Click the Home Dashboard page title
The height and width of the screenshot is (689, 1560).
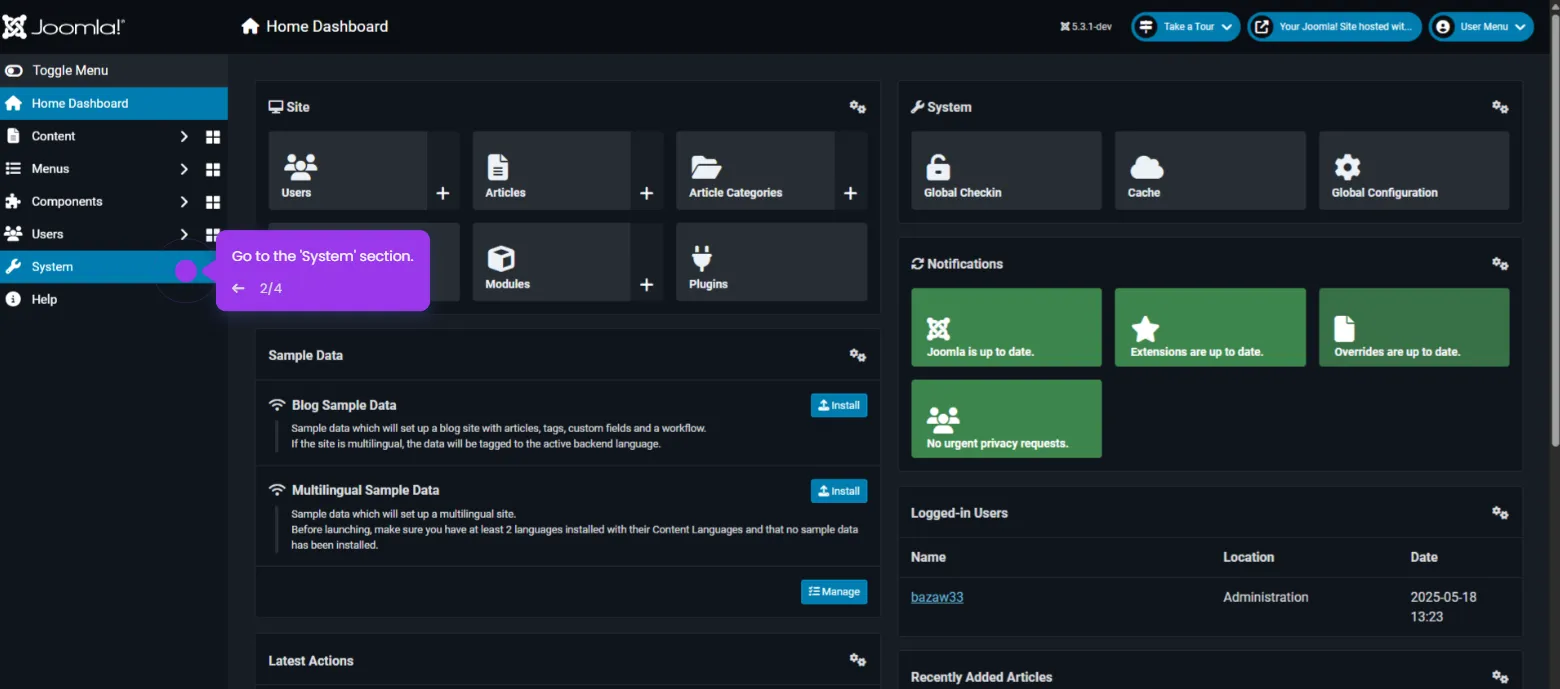327,27
